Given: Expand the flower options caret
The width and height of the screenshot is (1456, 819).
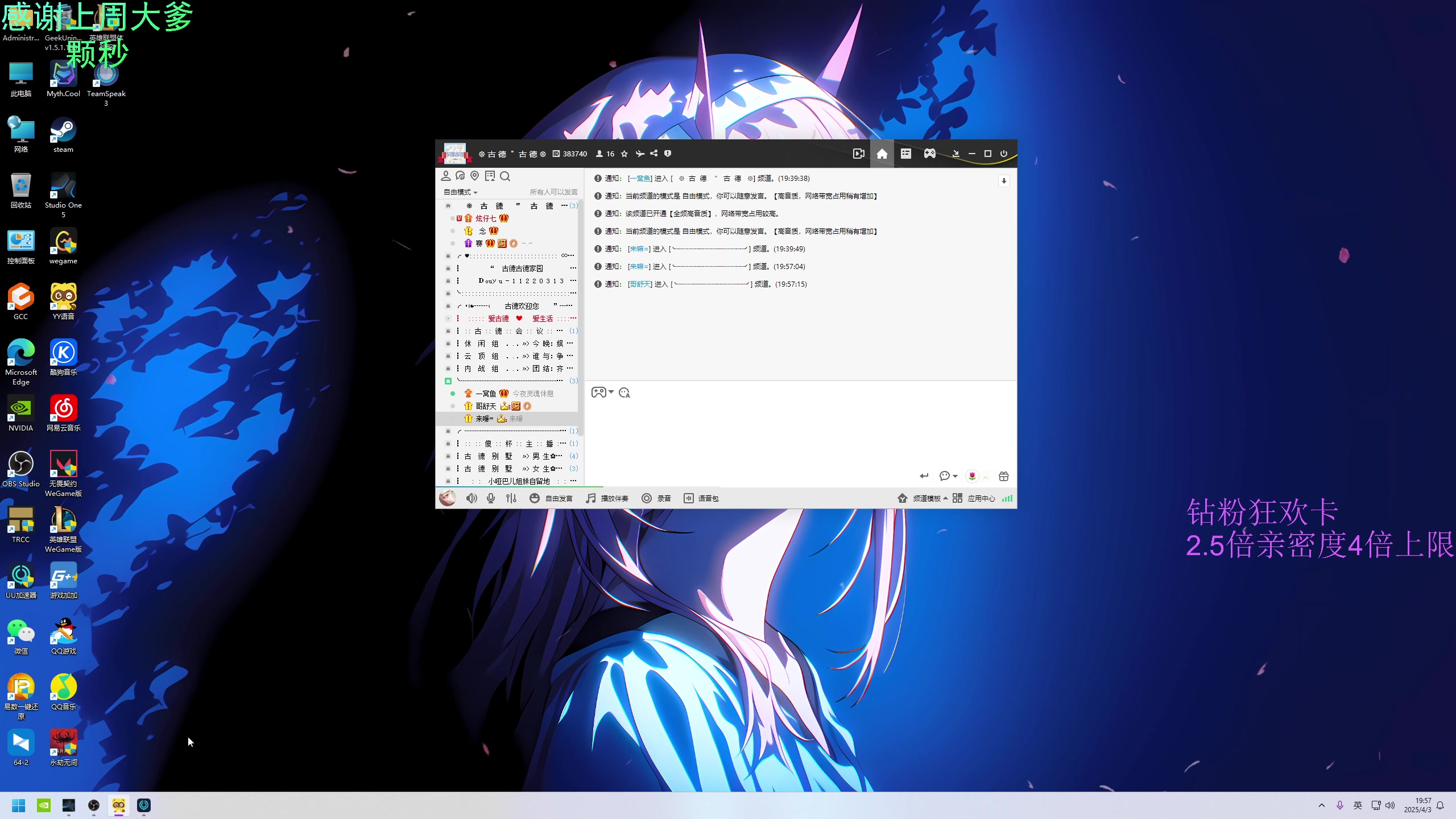Looking at the screenshot, I should 986,477.
